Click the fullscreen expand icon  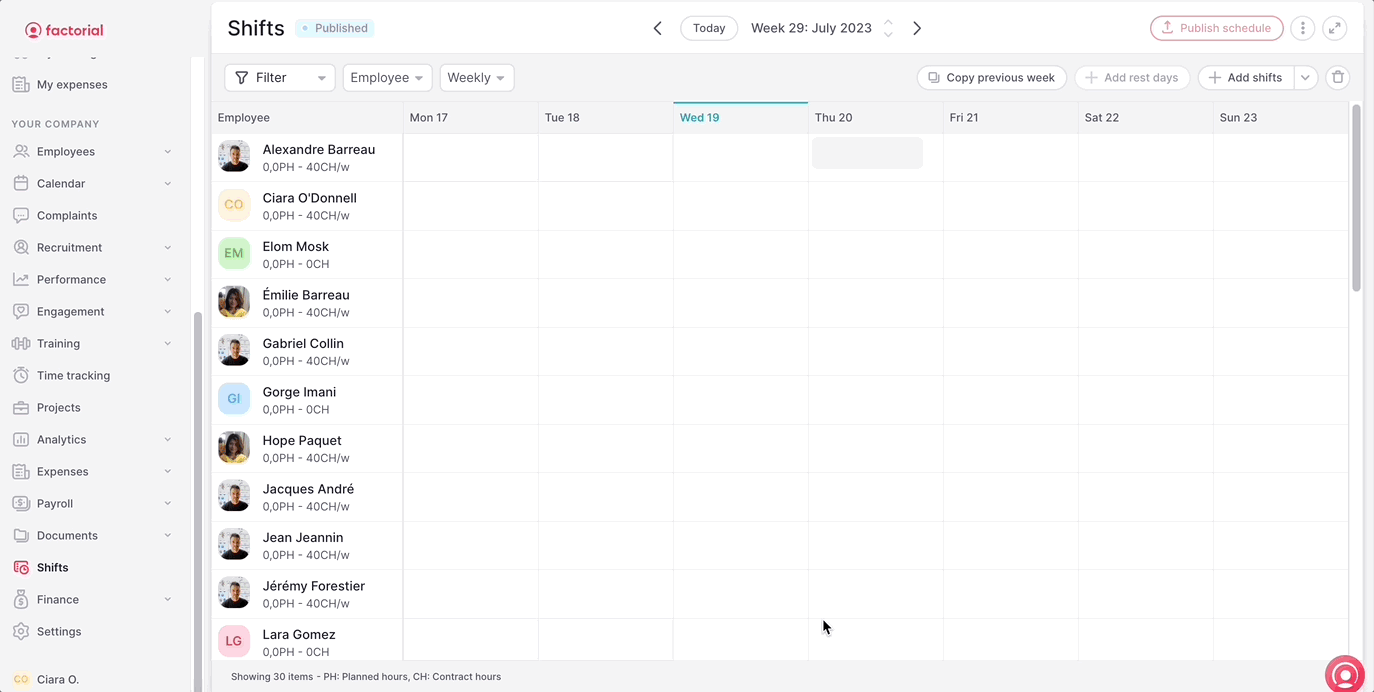[x=1335, y=28]
